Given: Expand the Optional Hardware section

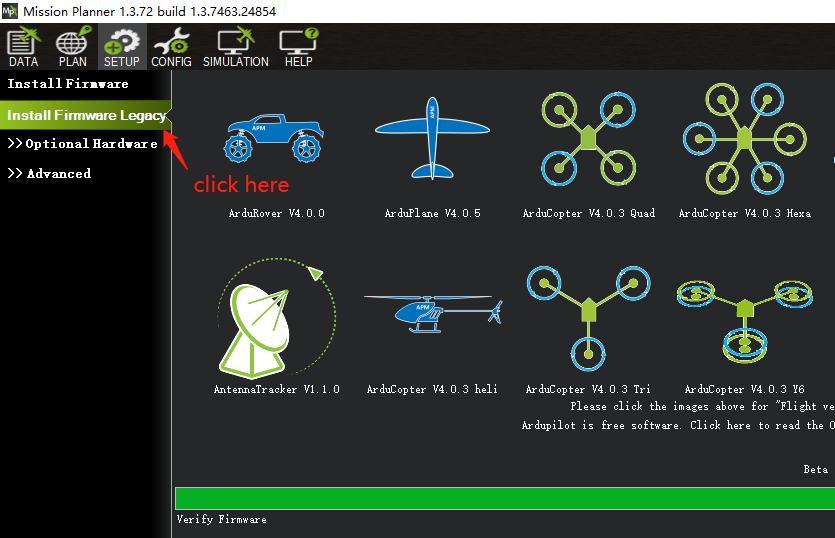Looking at the screenshot, I should [x=83, y=144].
